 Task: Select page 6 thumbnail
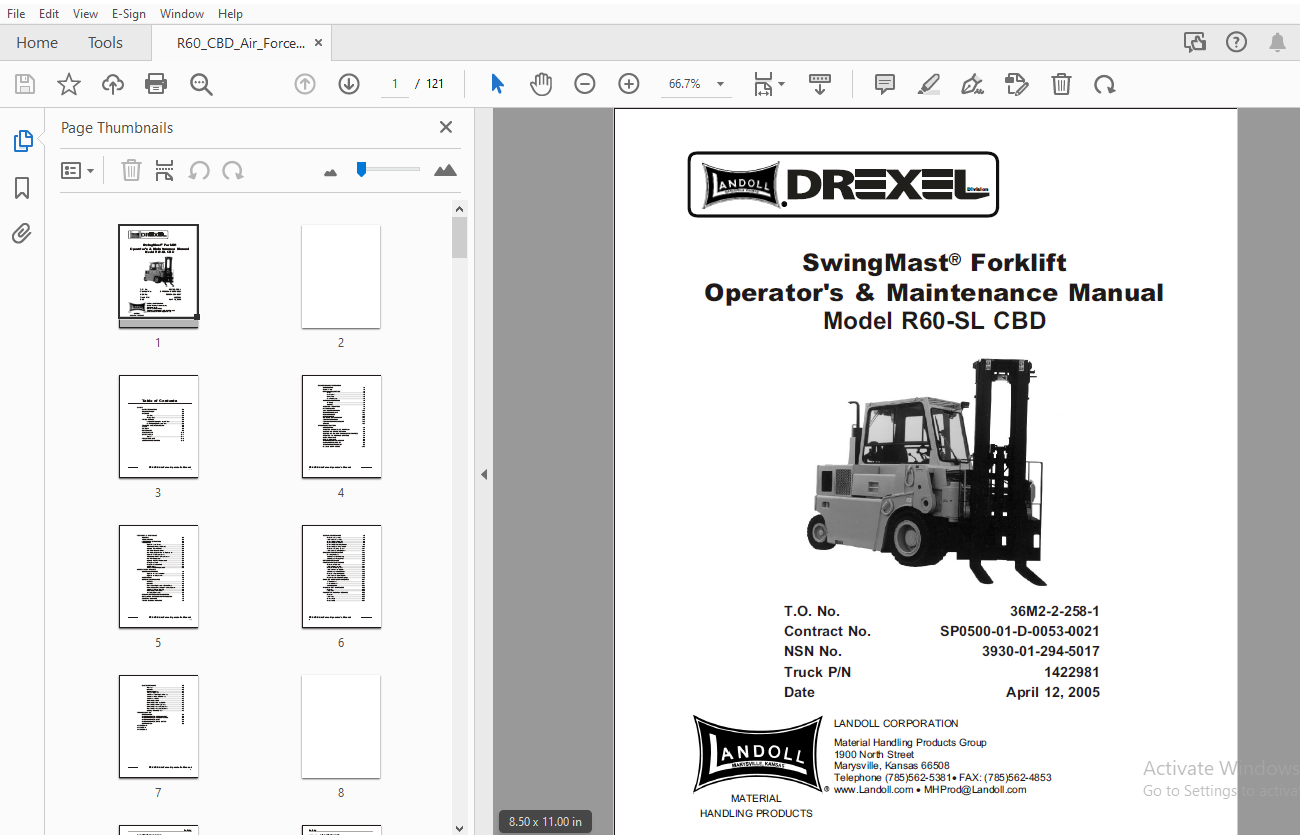[x=341, y=577]
